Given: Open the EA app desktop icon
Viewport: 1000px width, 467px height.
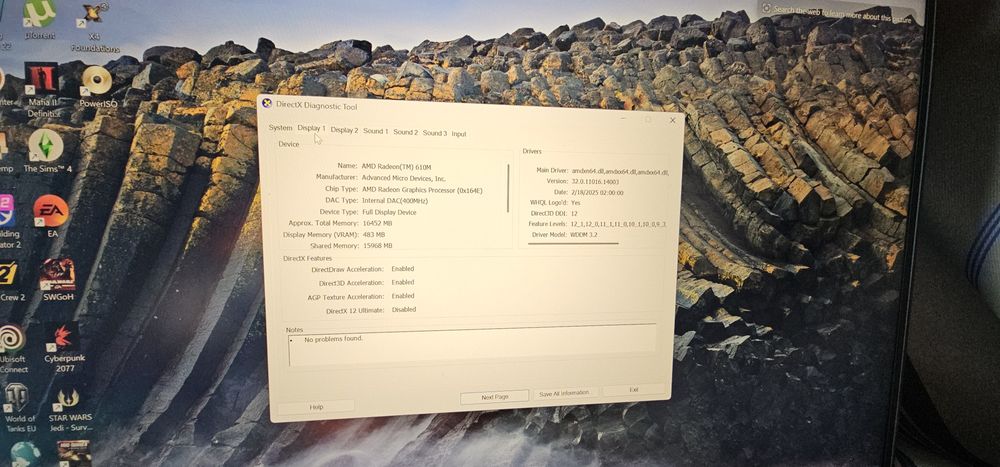Looking at the screenshot, I should click(51, 216).
